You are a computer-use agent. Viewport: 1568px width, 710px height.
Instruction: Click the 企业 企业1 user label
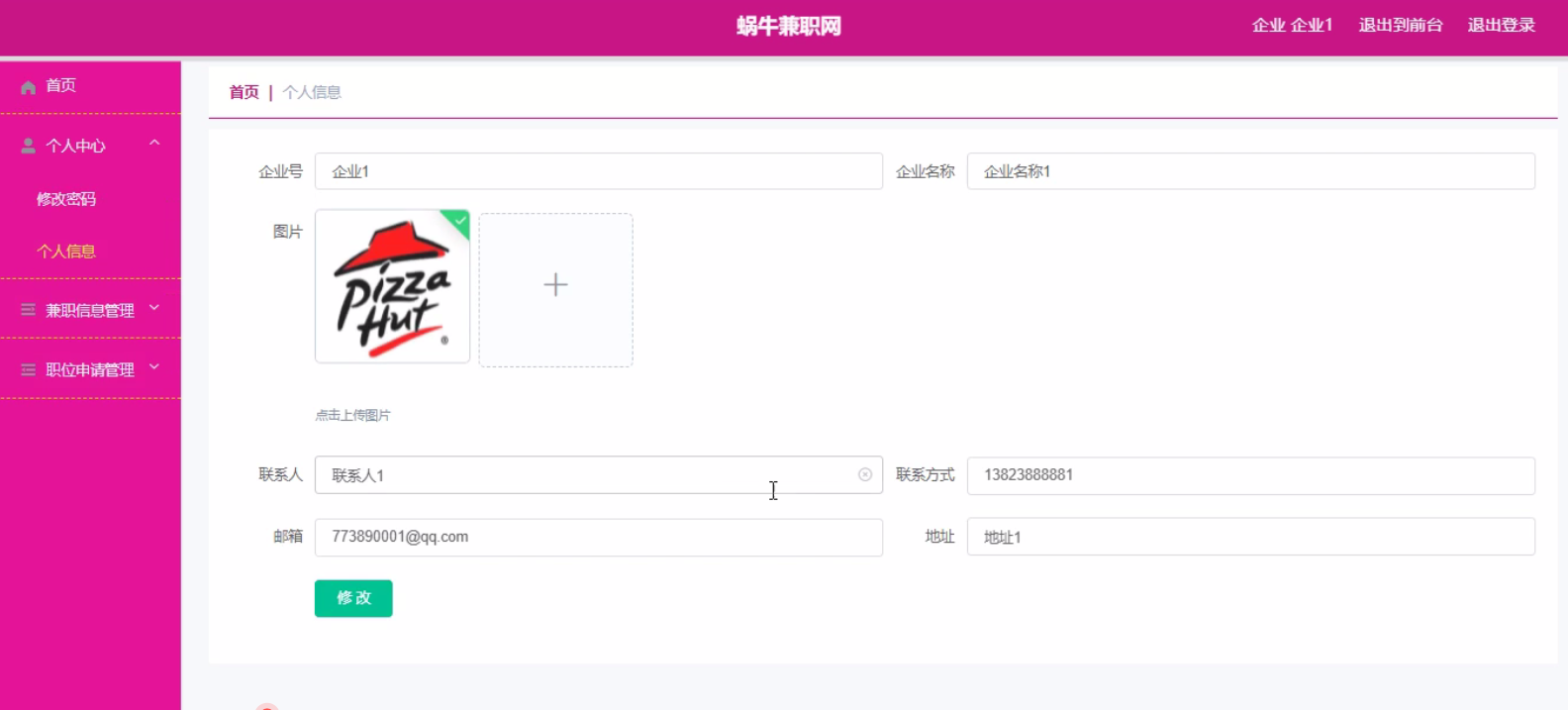tap(1292, 25)
